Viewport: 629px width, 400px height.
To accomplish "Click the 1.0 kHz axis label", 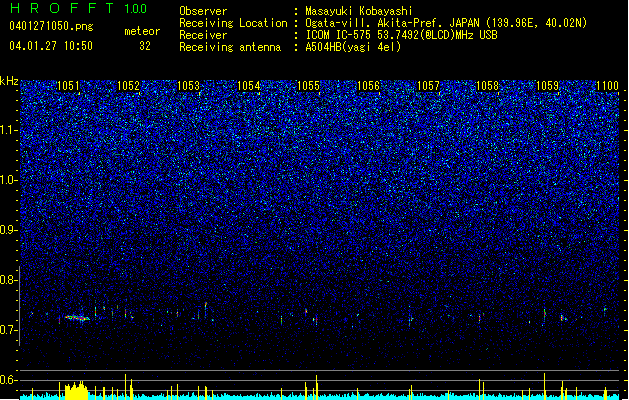I will click(9, 180).
